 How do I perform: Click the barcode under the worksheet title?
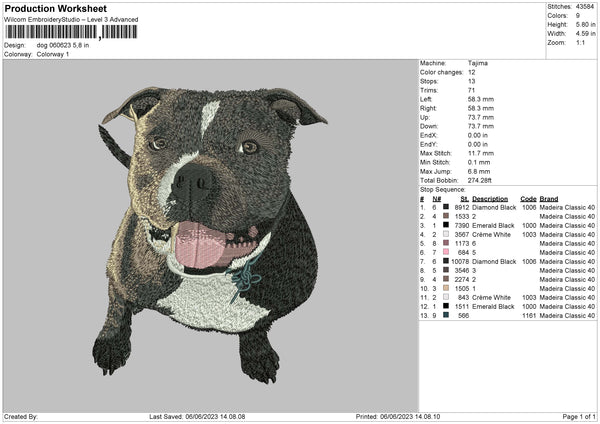(71, 32)
